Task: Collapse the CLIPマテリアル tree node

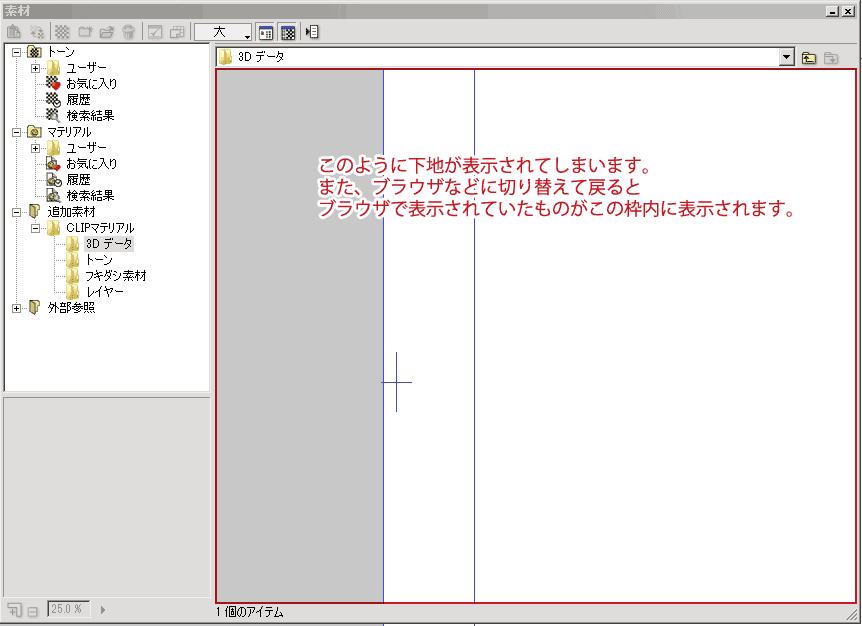Action: tap(37, 228)
